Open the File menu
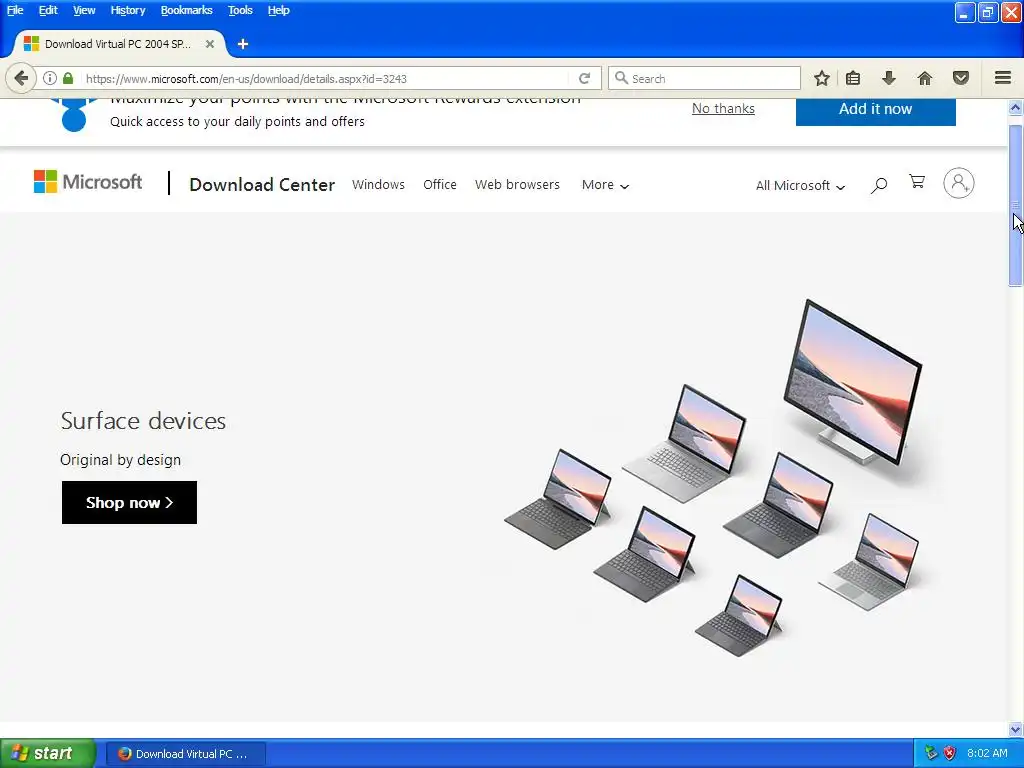This screenshot has width=1024, height=768. tap(15, 10)
